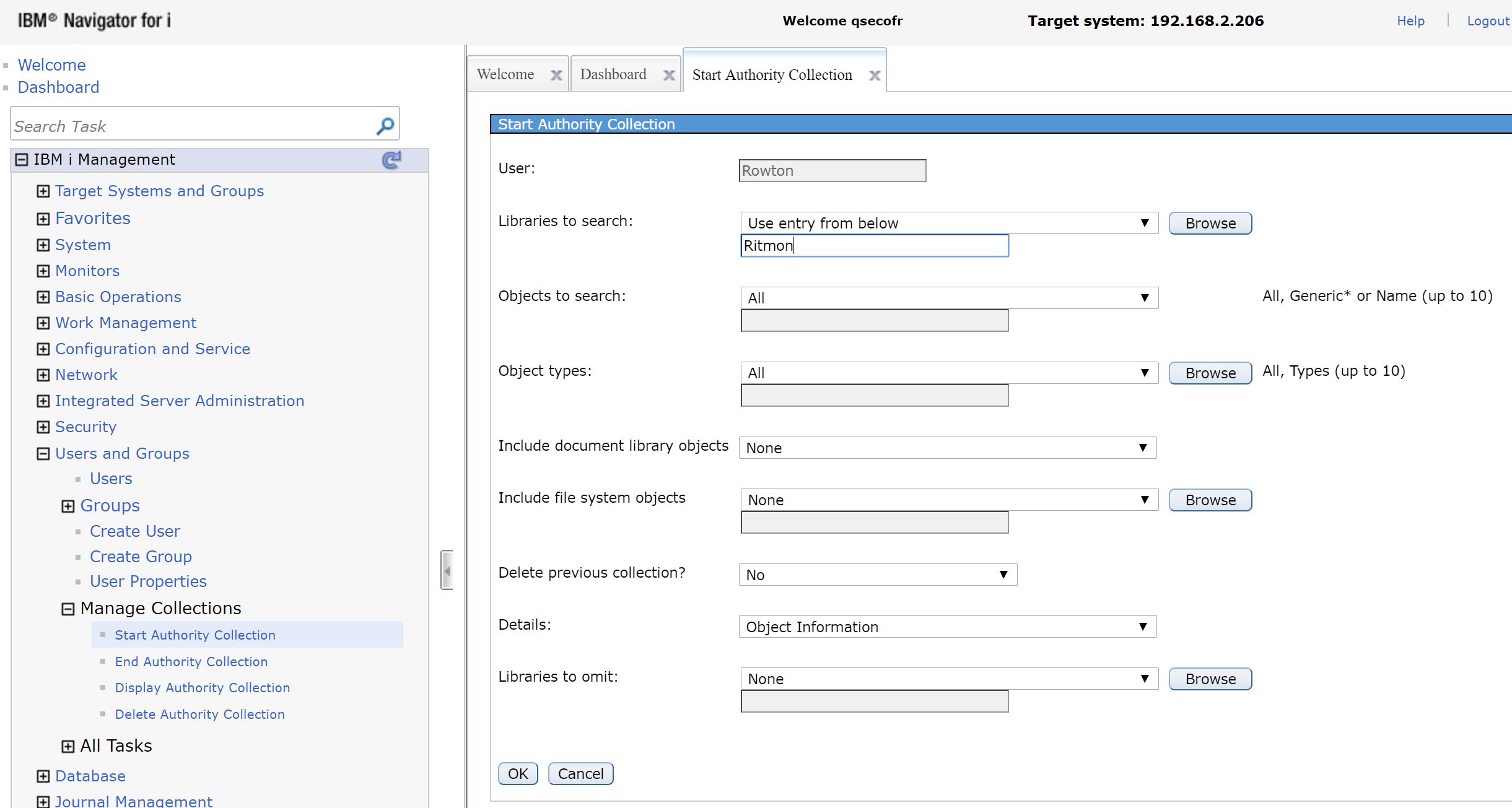
Task: Expand the All Tasks node
Action: [68, 747]
